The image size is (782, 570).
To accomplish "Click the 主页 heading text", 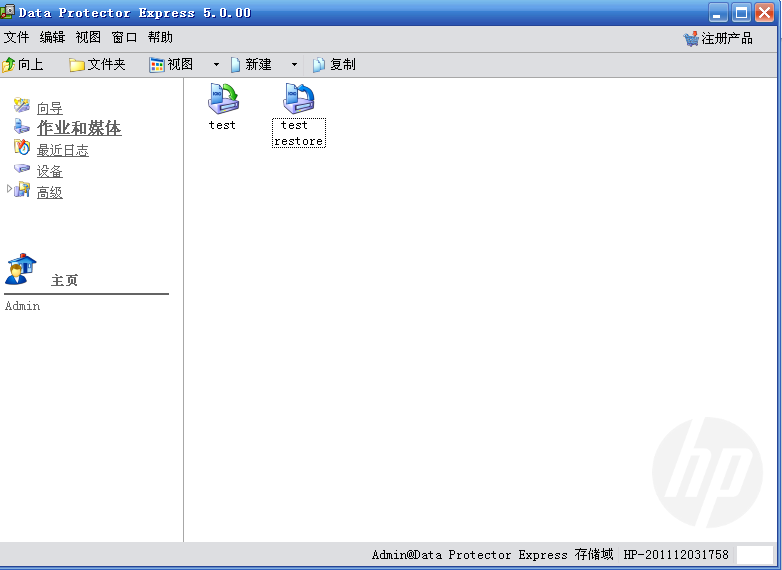I will point(64,280).
